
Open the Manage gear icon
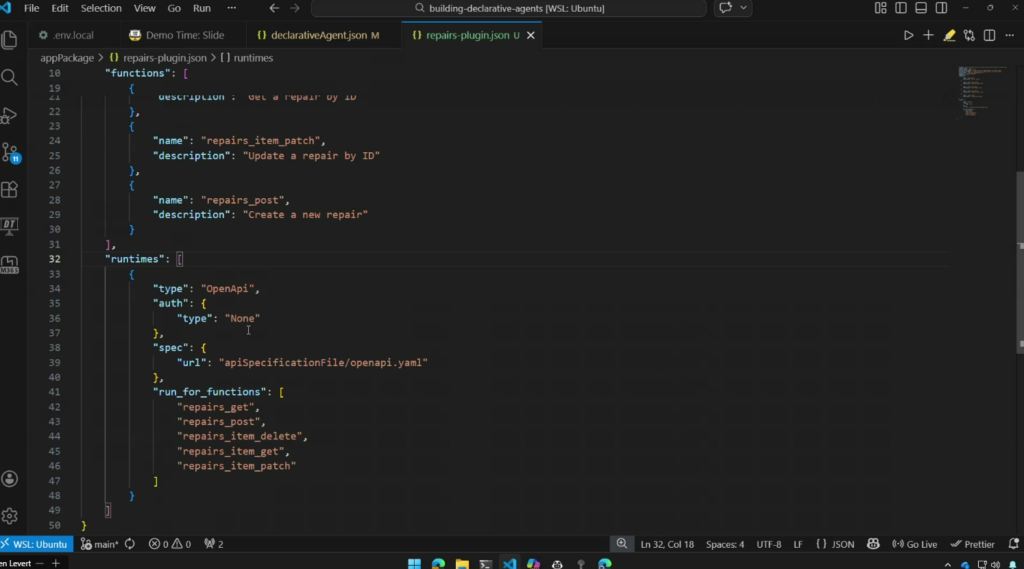coord(10,516)
